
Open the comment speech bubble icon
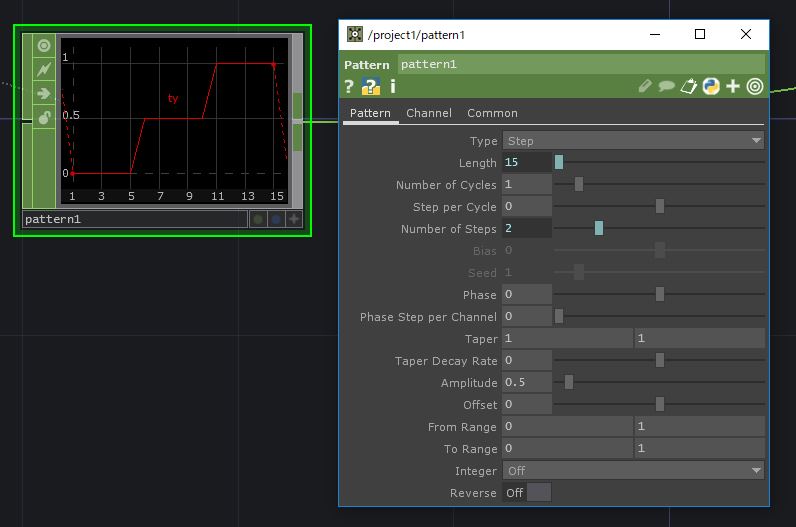pyautogui.click(x=666, y=86)
